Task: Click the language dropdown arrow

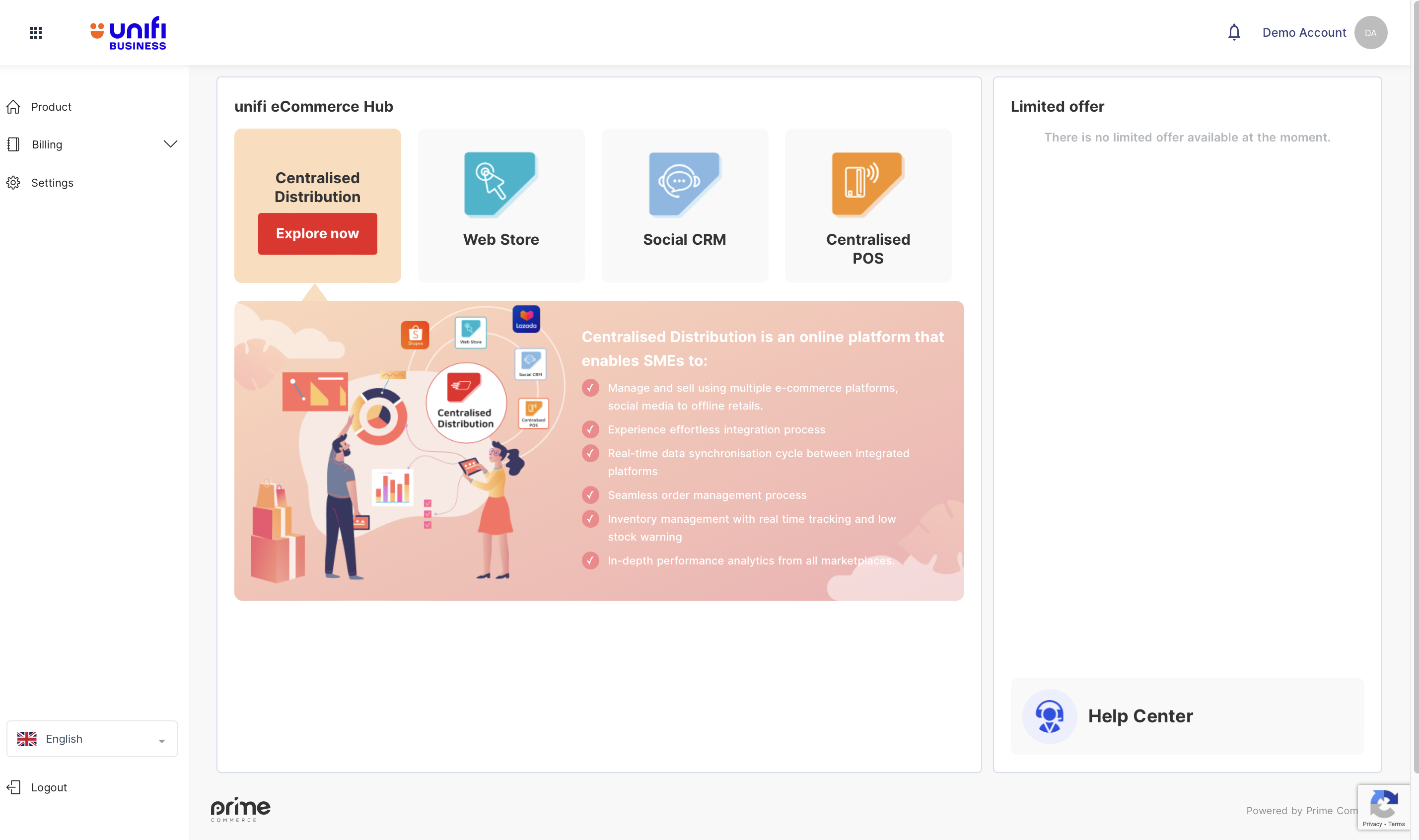Action: pos(162,741)
